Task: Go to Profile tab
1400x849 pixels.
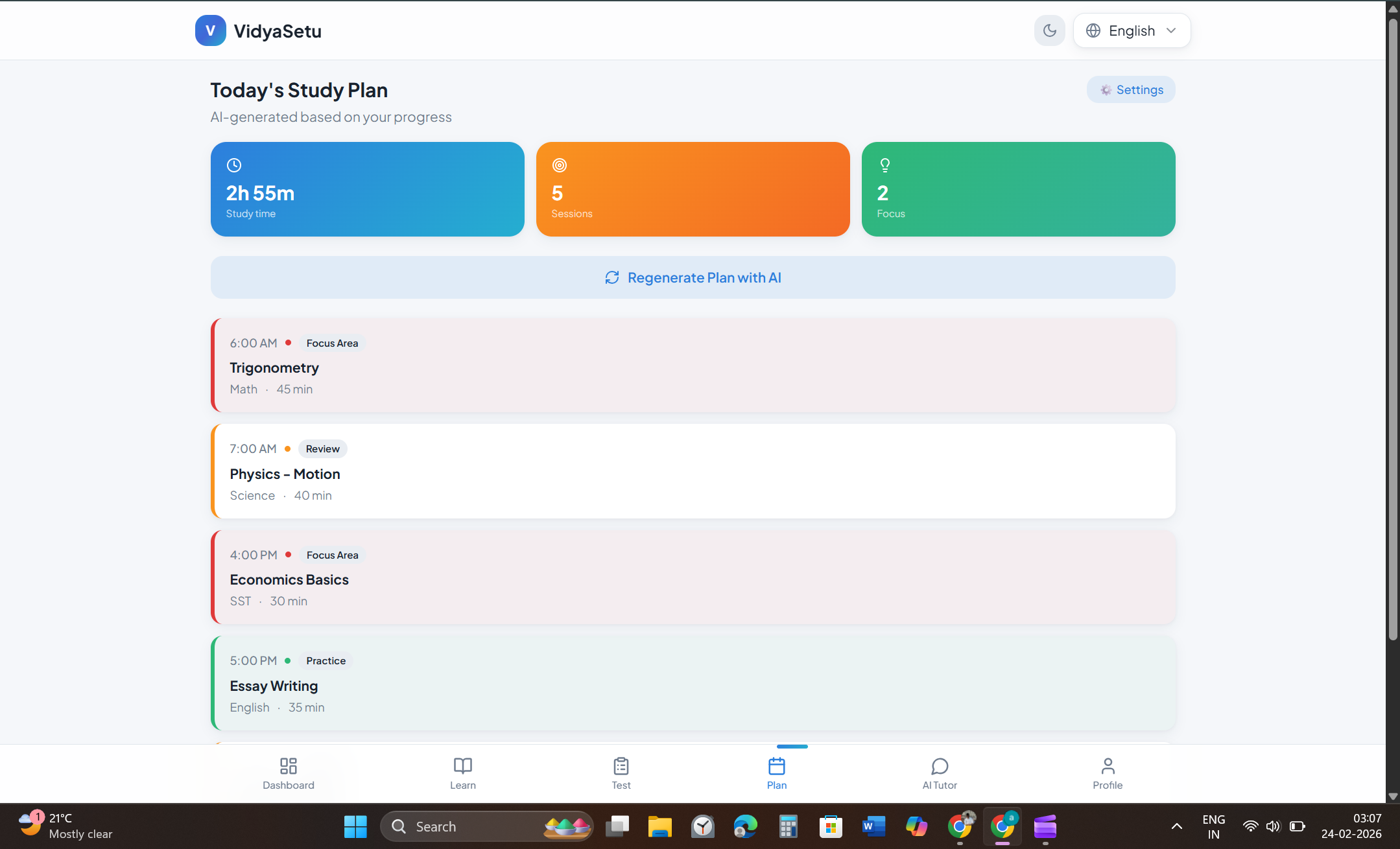Action: [x=1107, y=773]
